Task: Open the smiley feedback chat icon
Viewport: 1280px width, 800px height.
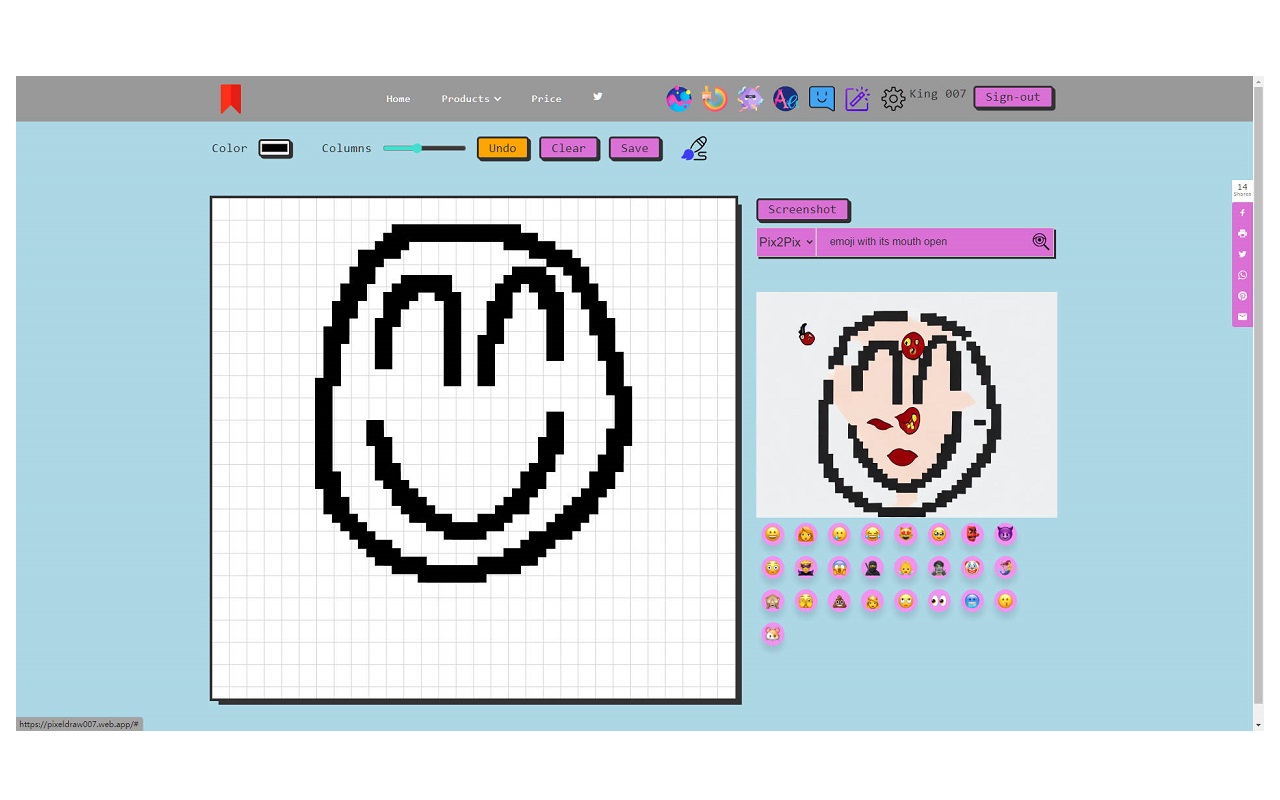Action: point(821,98)
